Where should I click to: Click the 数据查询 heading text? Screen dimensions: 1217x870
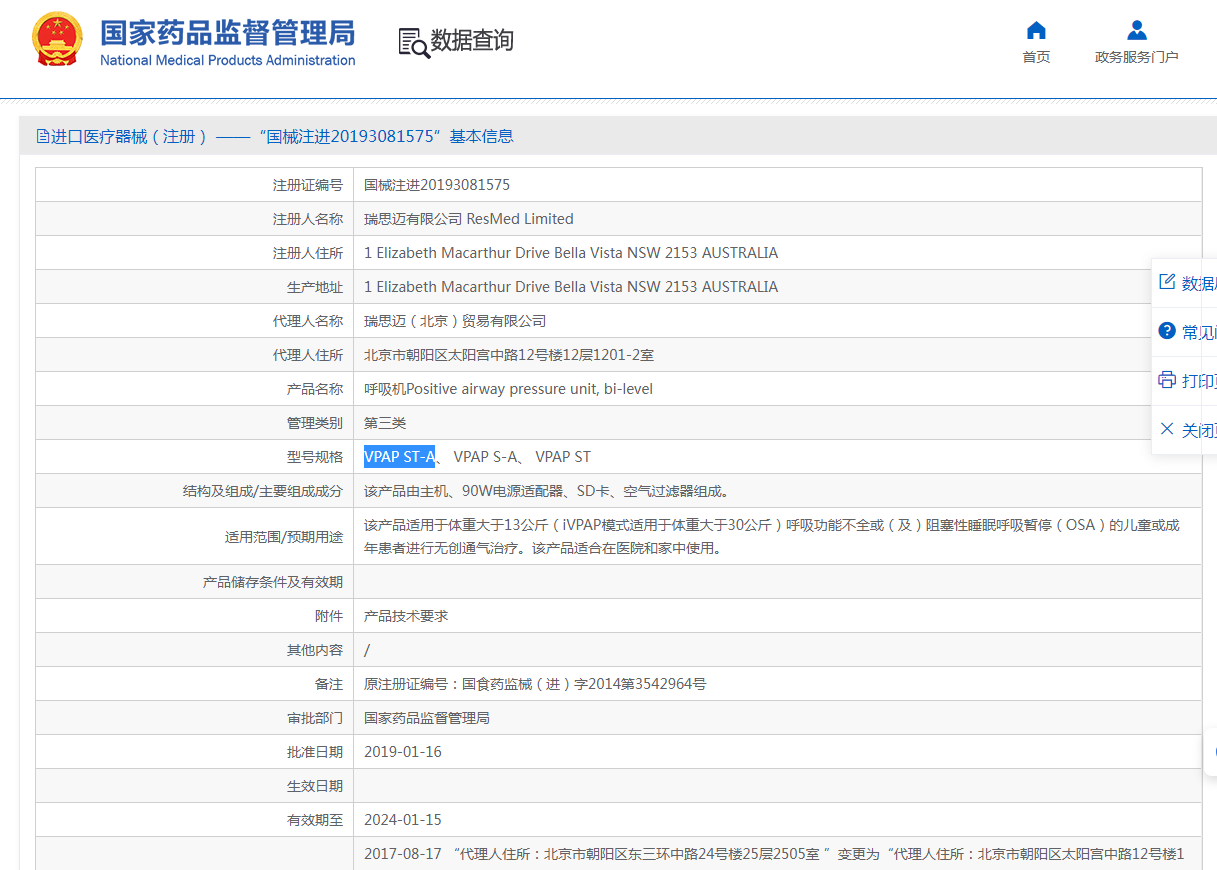click(472, 41)
